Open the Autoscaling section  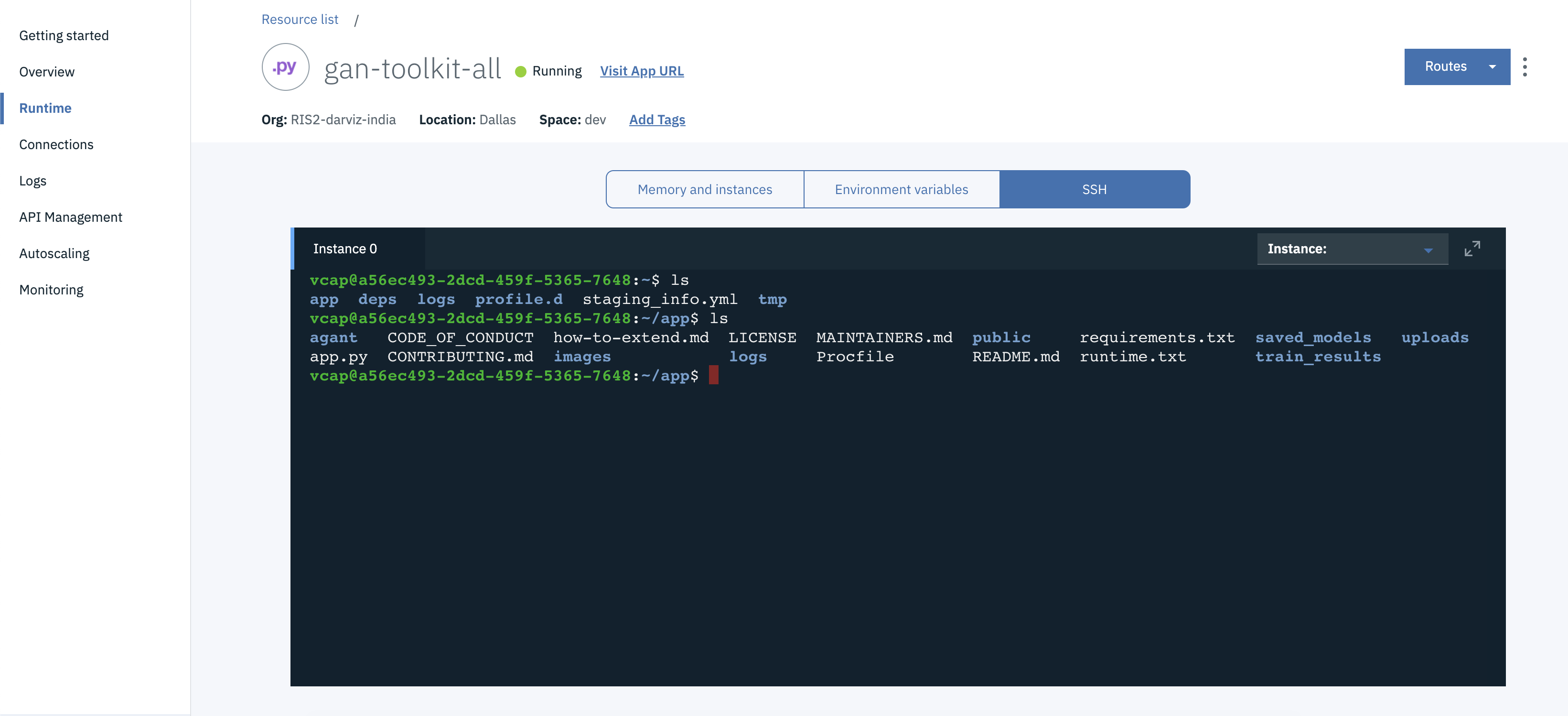coord(53,252)
